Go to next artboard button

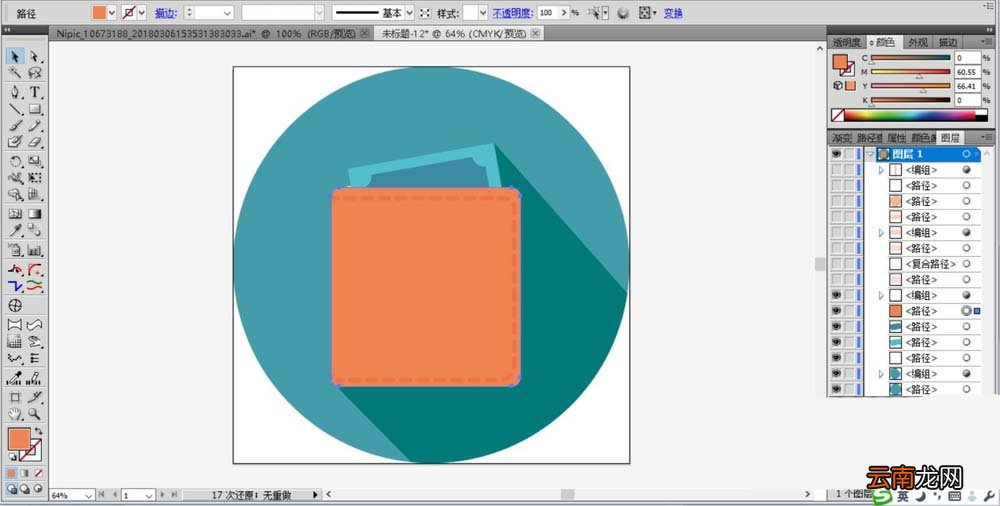pyautogui.click(x=162, y=495)
